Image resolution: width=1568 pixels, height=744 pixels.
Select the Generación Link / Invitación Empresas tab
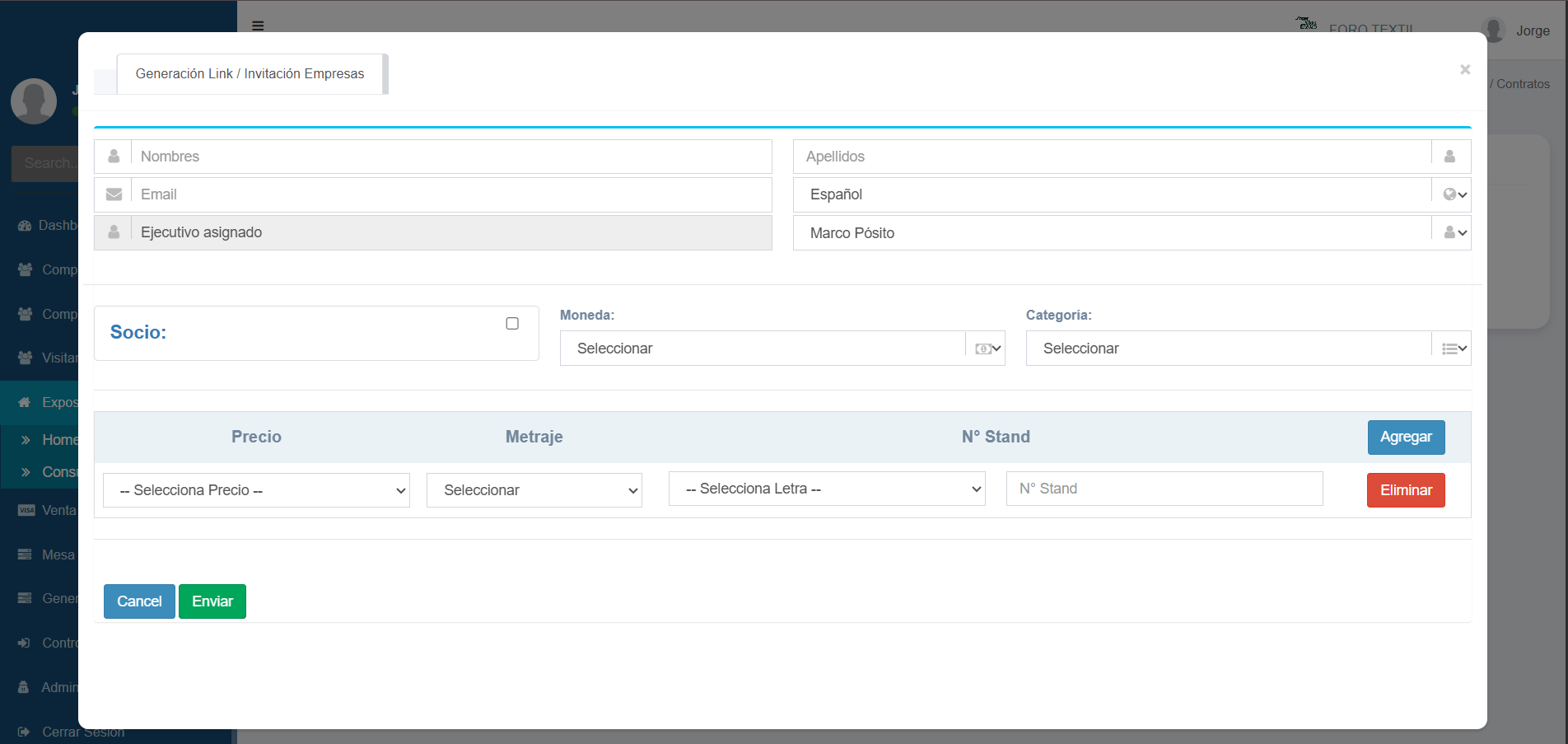(x=250, y=74)
